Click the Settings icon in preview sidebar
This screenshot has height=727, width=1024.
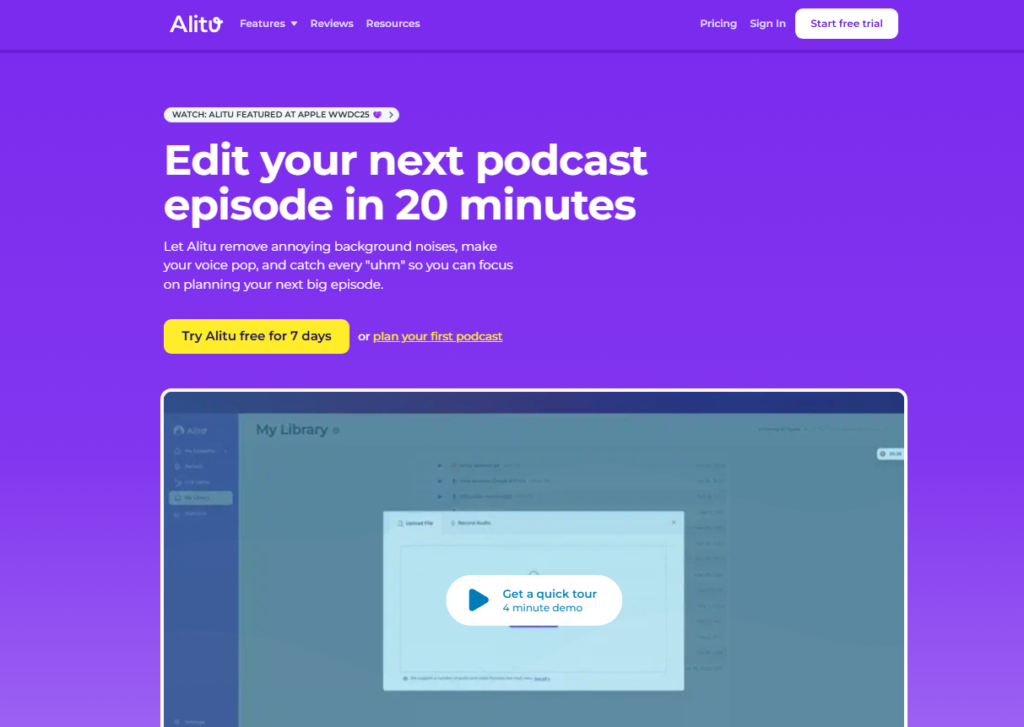[177, 722]
